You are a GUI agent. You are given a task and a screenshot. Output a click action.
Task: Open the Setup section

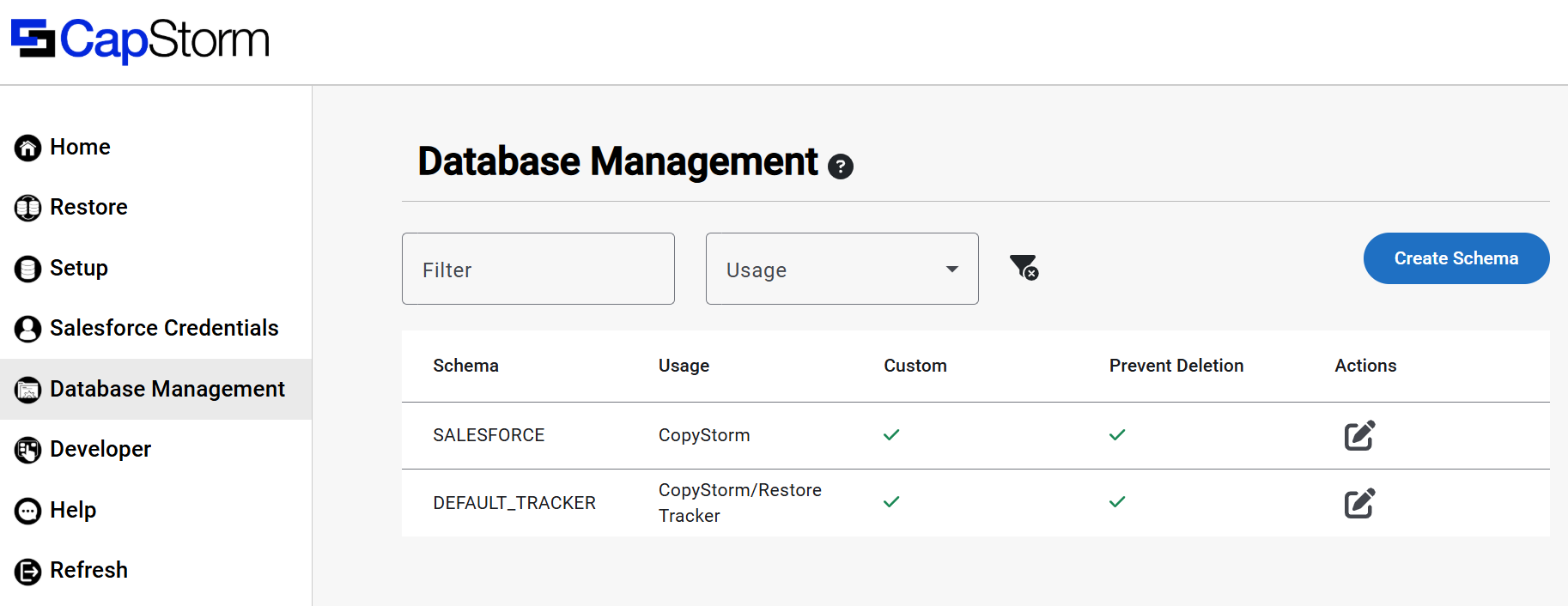click(79, 268)
